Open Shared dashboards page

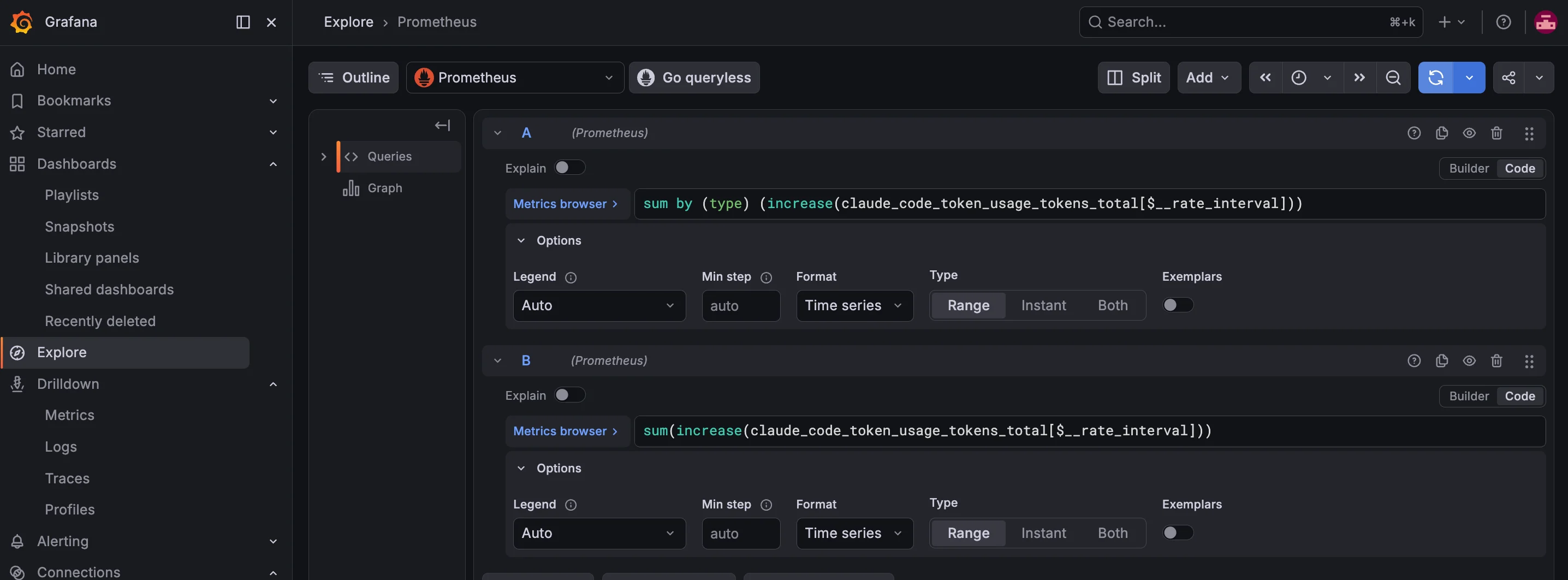click(x=110, y=289)
